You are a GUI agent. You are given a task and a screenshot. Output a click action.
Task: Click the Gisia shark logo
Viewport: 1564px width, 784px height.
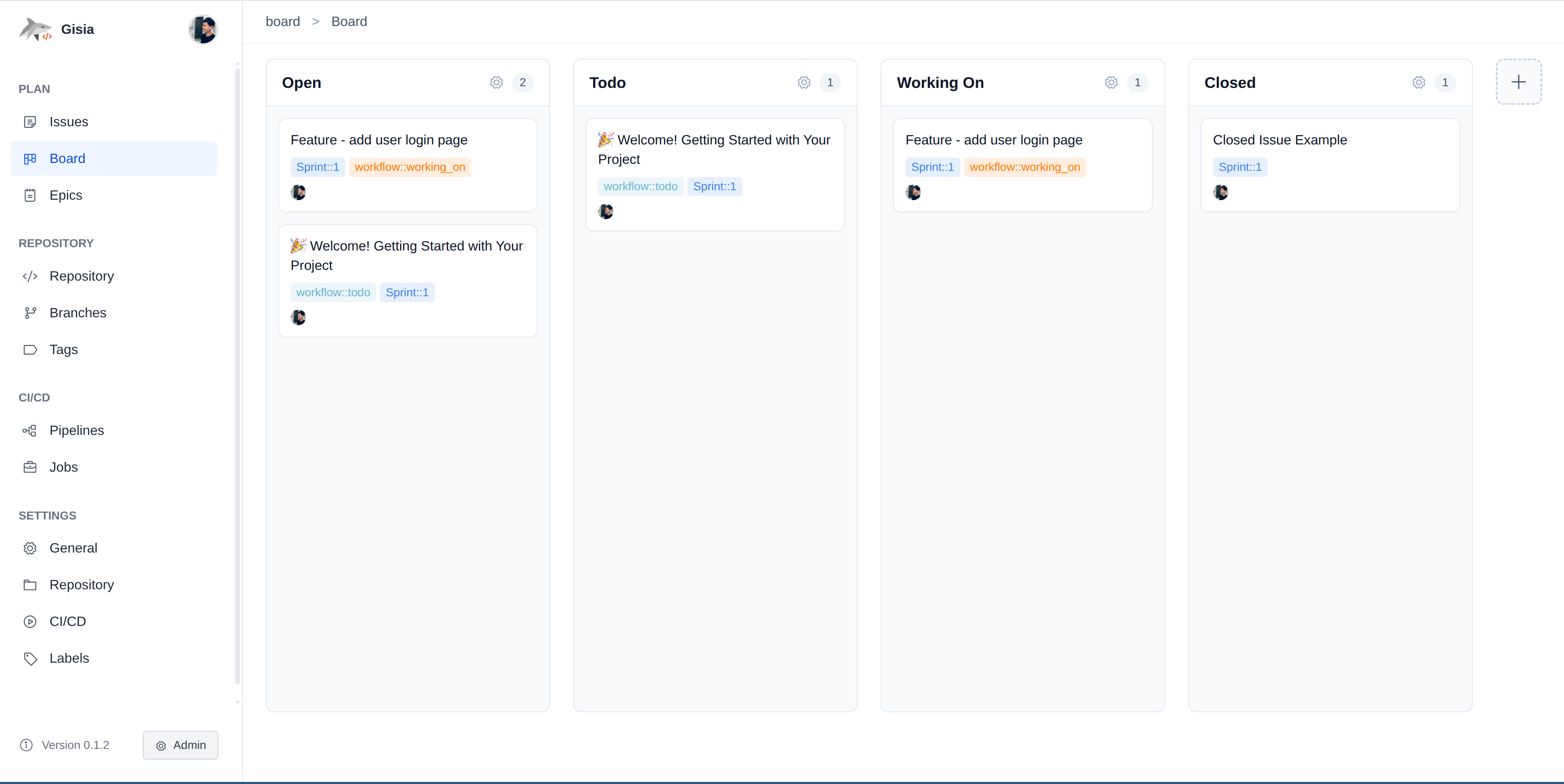35,29
